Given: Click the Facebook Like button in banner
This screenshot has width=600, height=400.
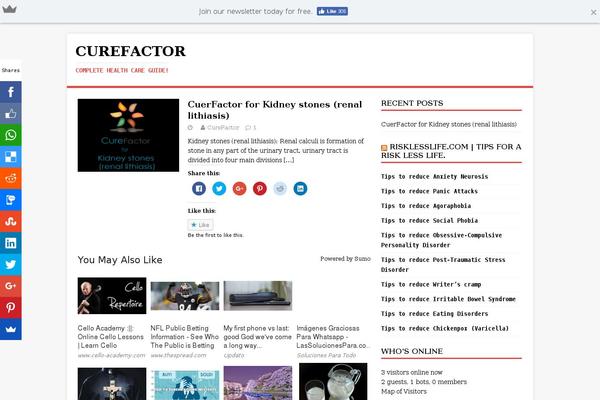Looking at the screenshot, I should click(x=332, y=11).
